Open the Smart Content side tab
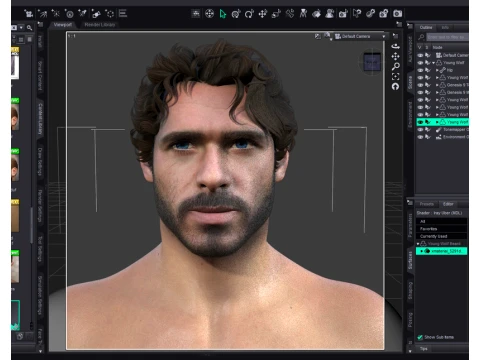Viewport: 480px width, 360px height. 40,75
